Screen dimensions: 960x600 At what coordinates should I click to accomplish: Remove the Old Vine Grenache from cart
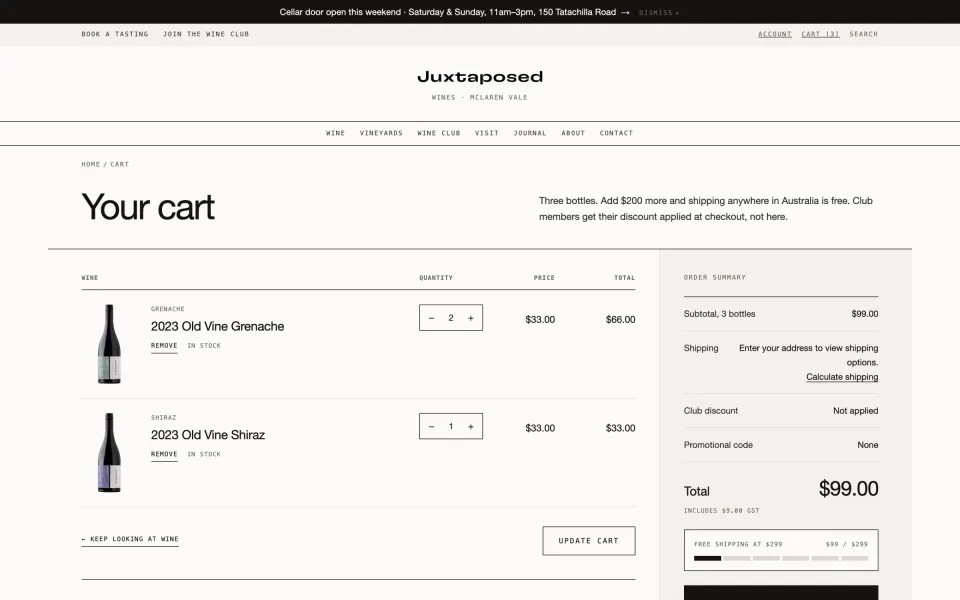pos(164,346)
